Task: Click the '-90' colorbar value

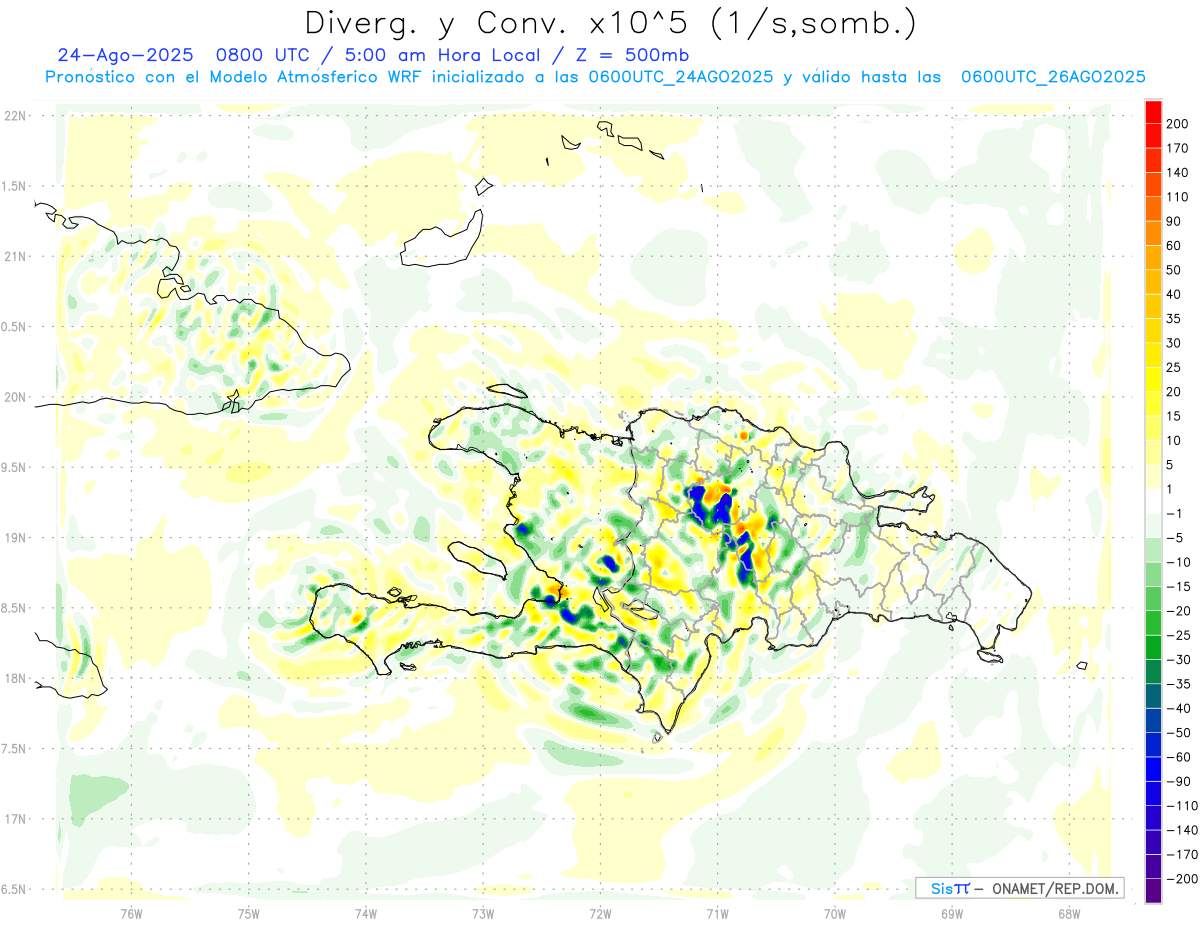Action: [x=1178, y=782]
